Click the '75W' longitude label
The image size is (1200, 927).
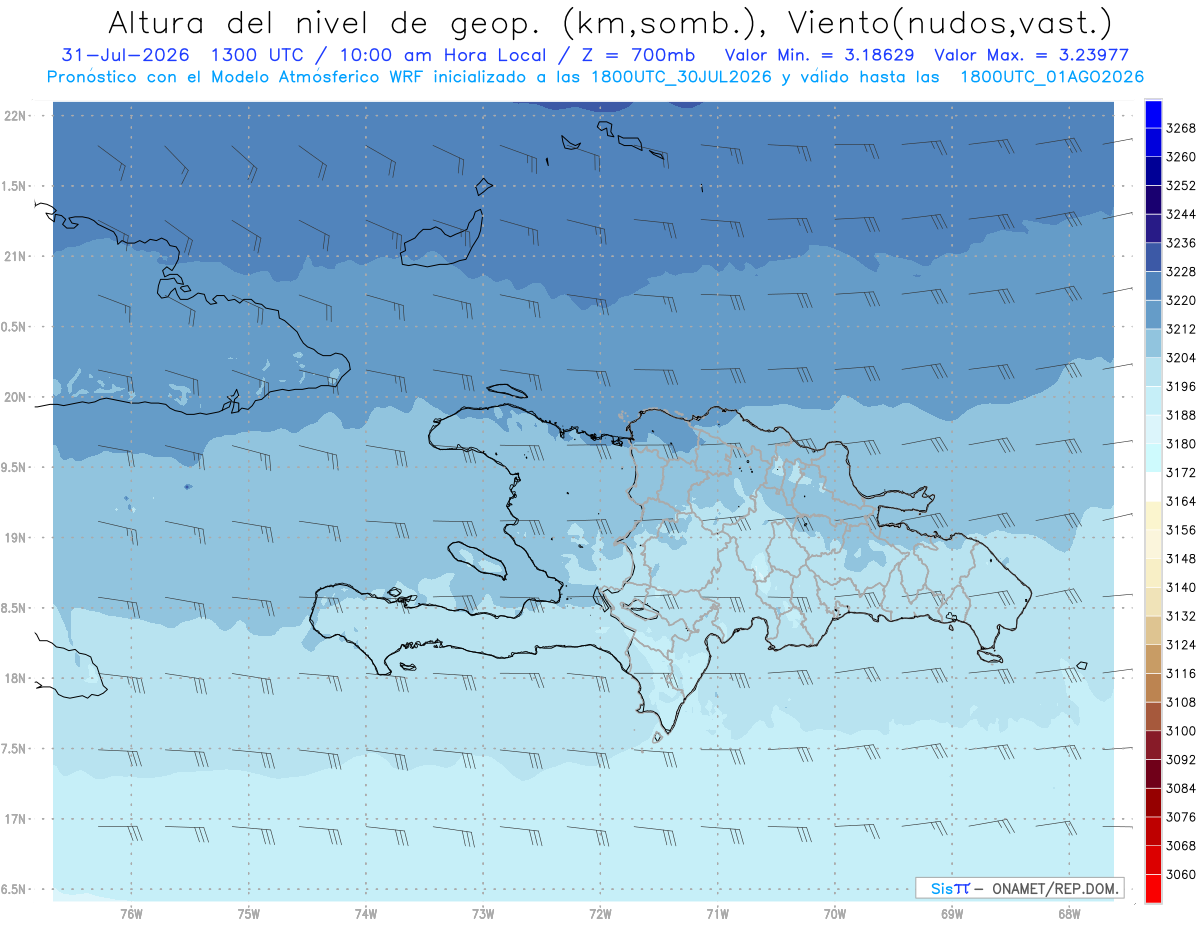249,913
